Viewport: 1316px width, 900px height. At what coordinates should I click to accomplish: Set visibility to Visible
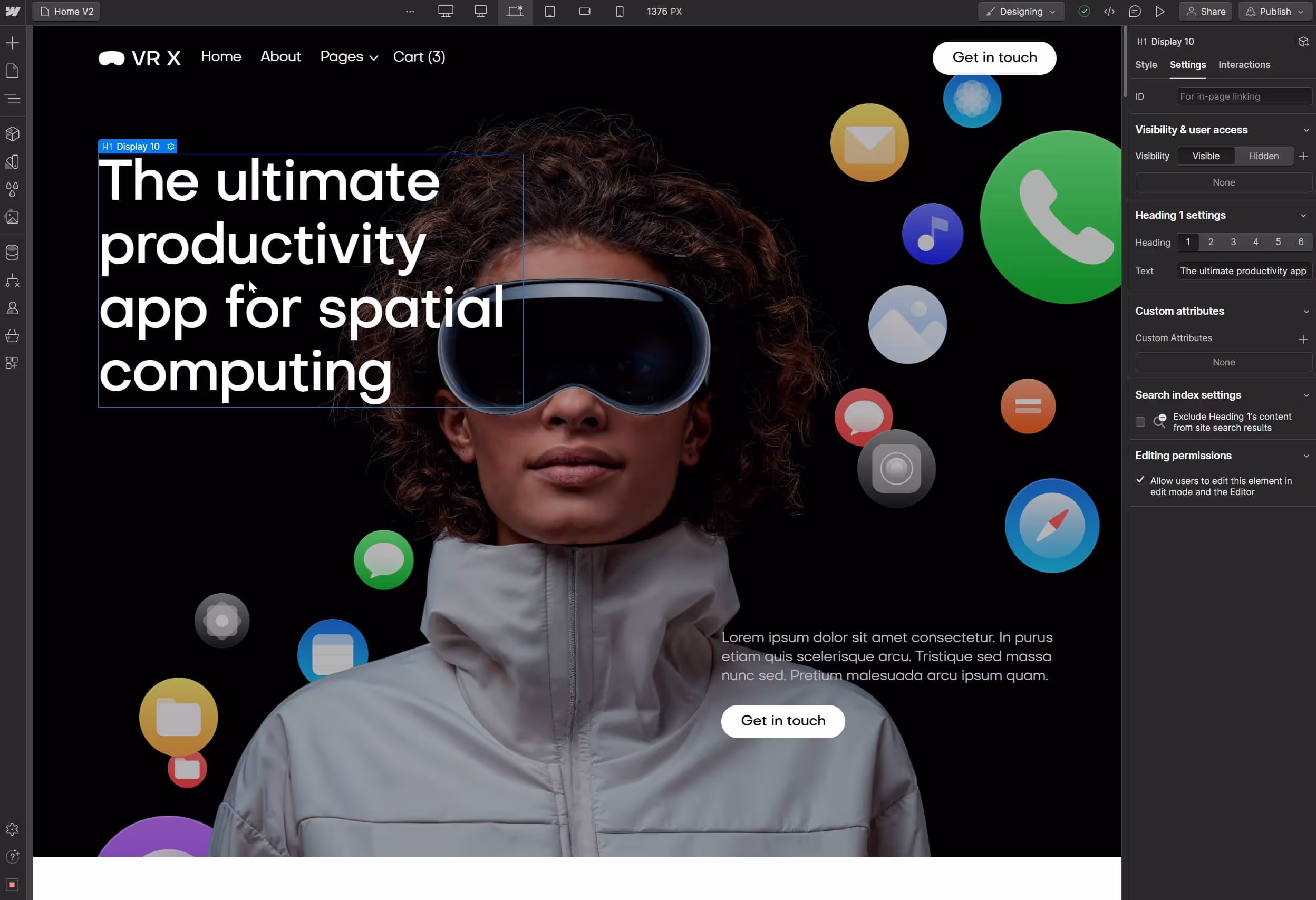(x=1206, y=156)
